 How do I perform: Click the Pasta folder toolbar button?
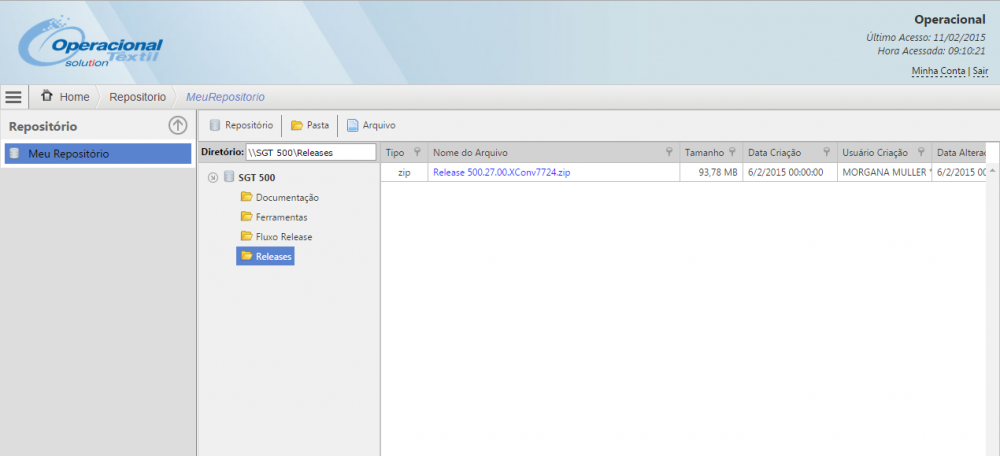[310, 125]
